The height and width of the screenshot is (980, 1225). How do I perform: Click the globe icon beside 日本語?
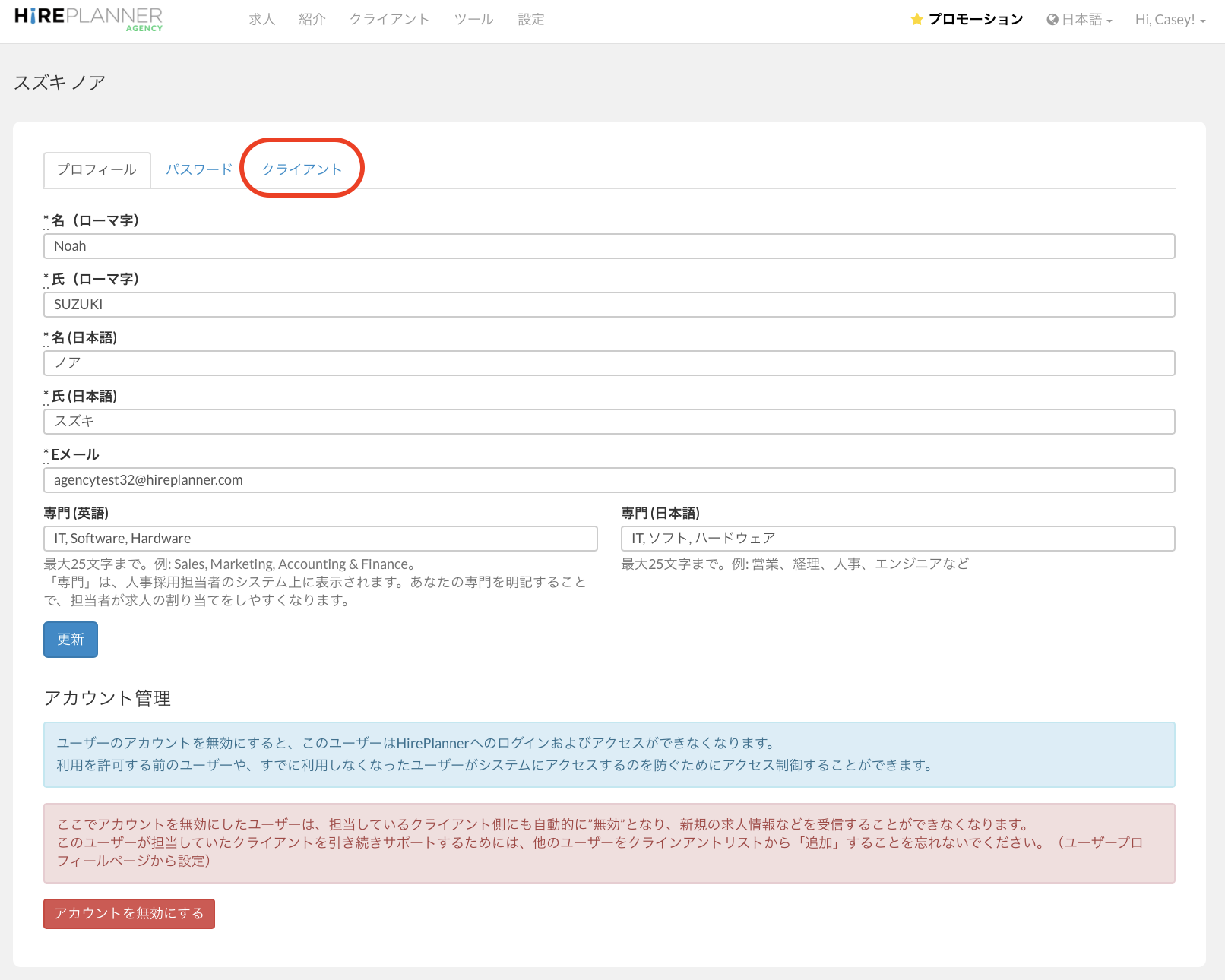(x=1052, y=20)
